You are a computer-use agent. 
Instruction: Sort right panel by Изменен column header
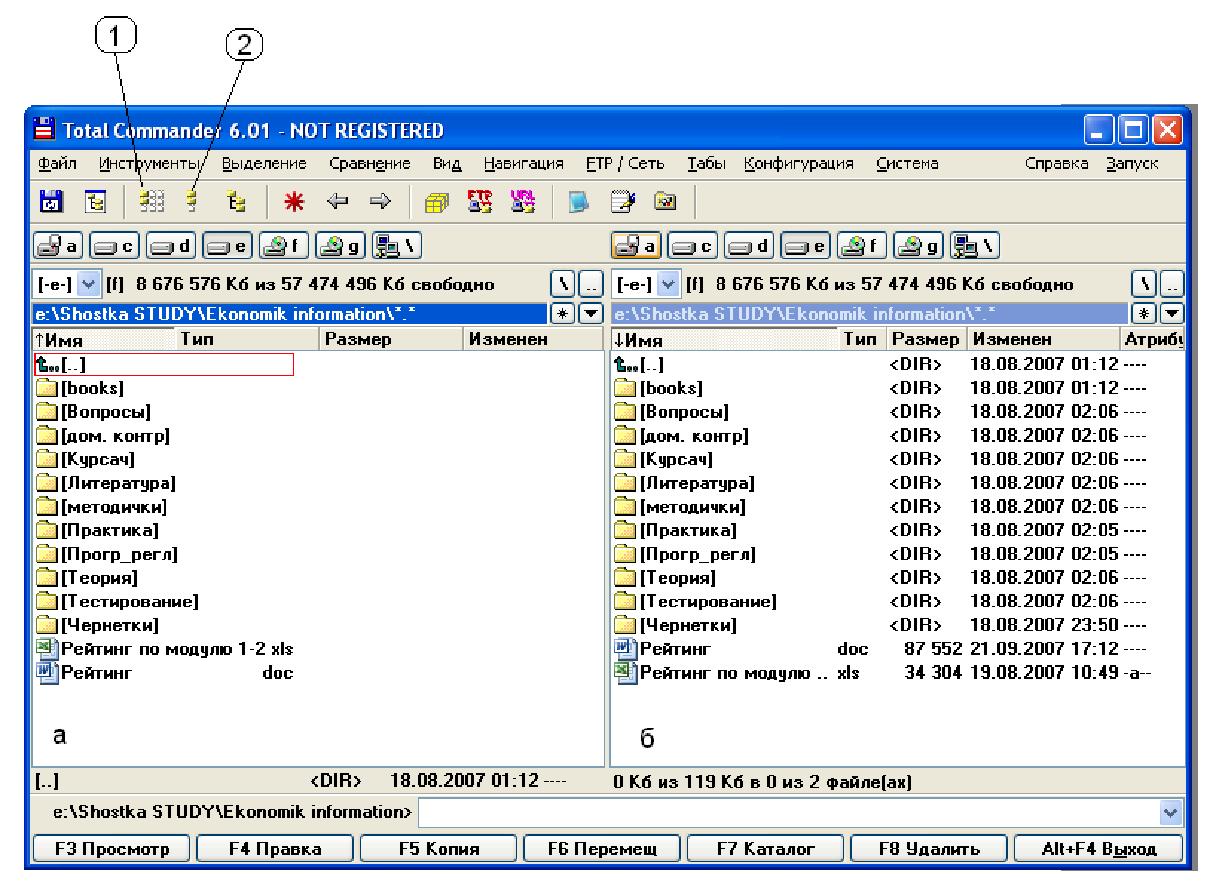tap(1045, 340)
